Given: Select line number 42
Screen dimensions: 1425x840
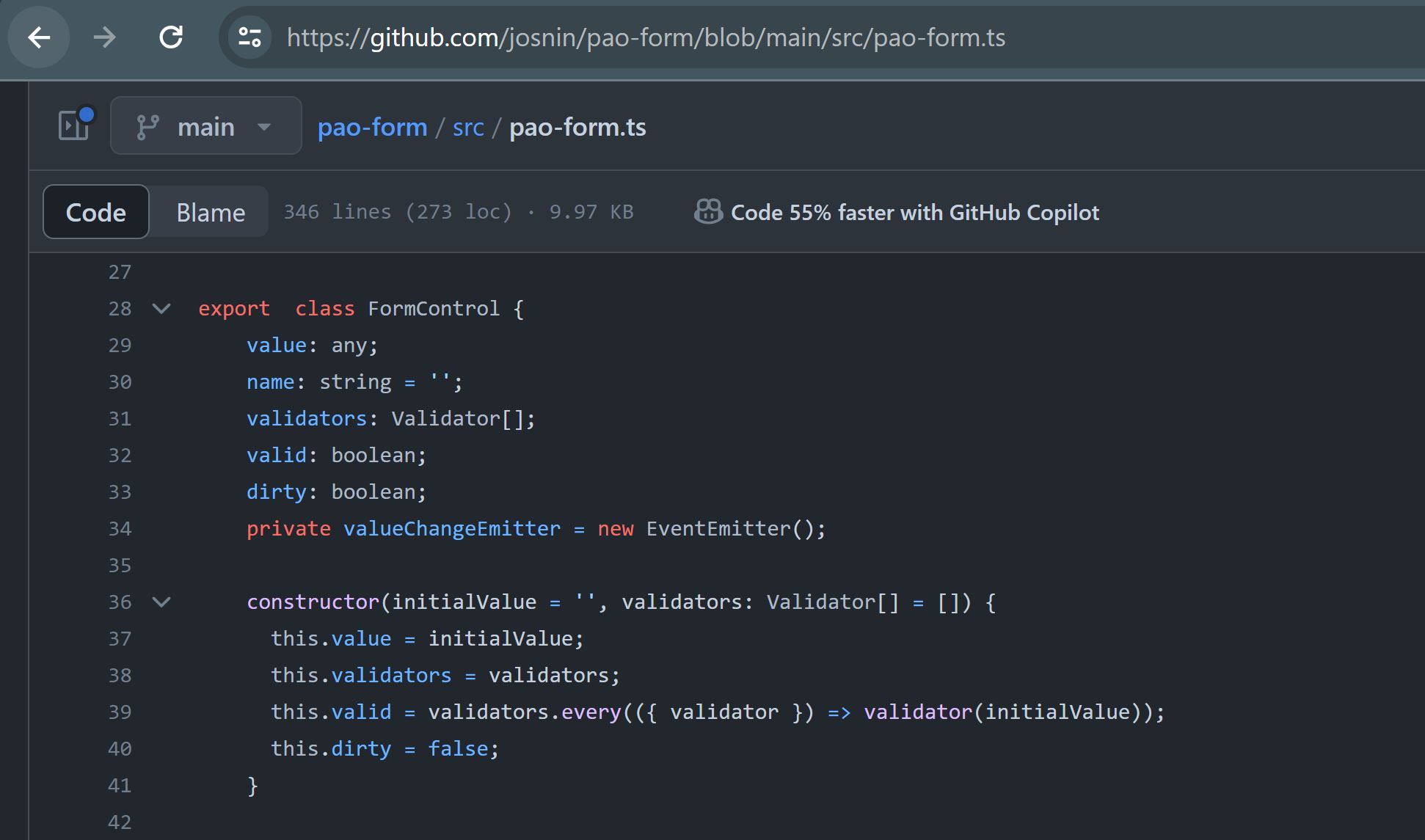Looking at the screenshot, I should (x=120, y=822).
